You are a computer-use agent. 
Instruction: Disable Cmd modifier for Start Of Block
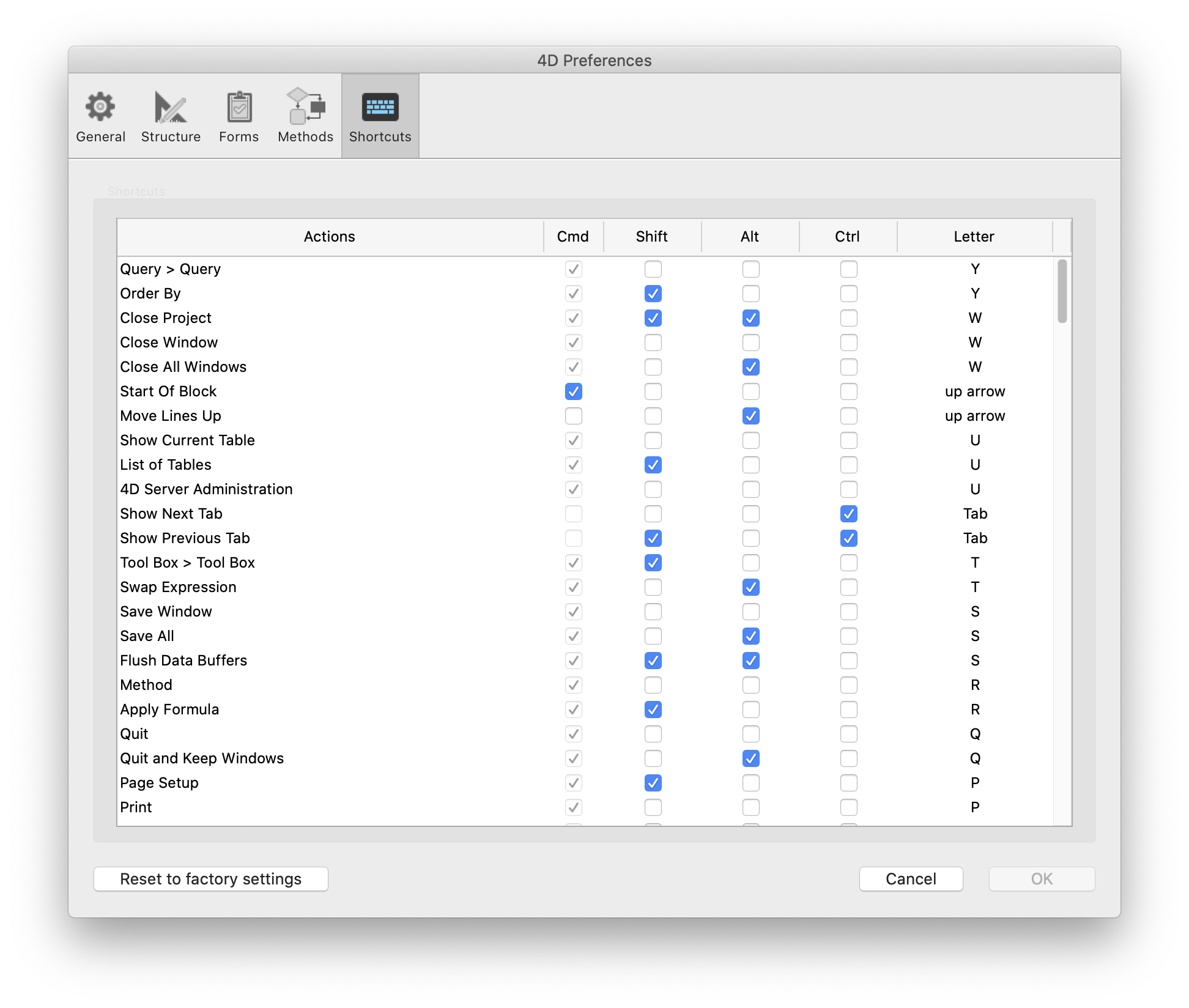573,391
